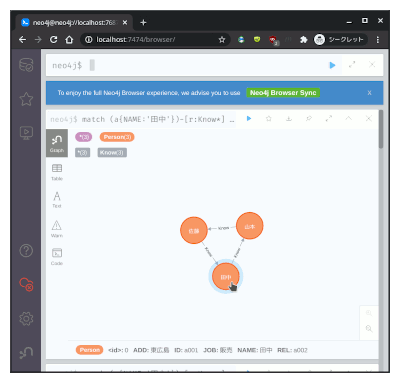Open the extensions puzzle-piece menu
The image size is (400, 383).
click(303, 40)
